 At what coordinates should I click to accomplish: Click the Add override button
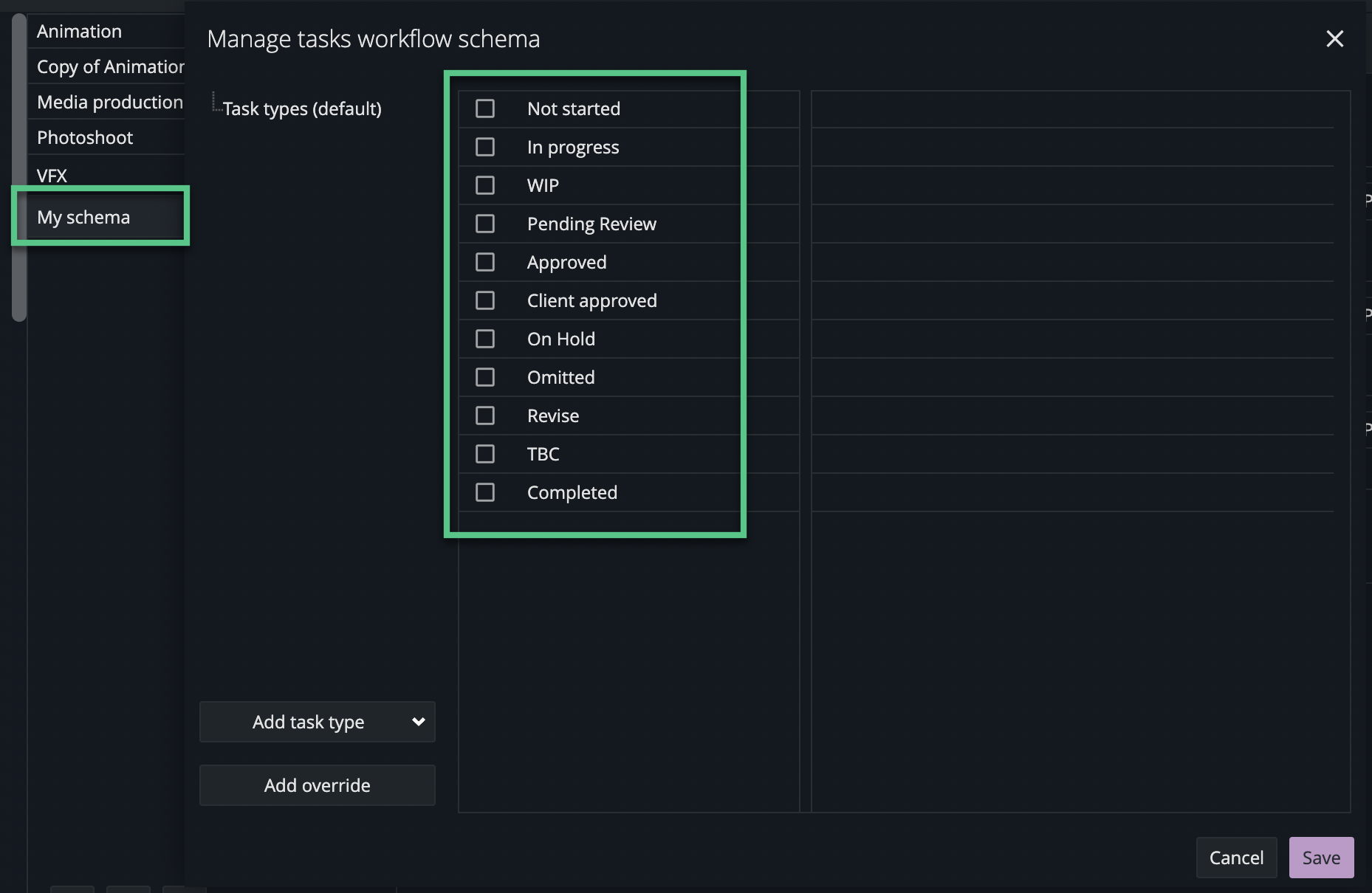click(318, 785)
